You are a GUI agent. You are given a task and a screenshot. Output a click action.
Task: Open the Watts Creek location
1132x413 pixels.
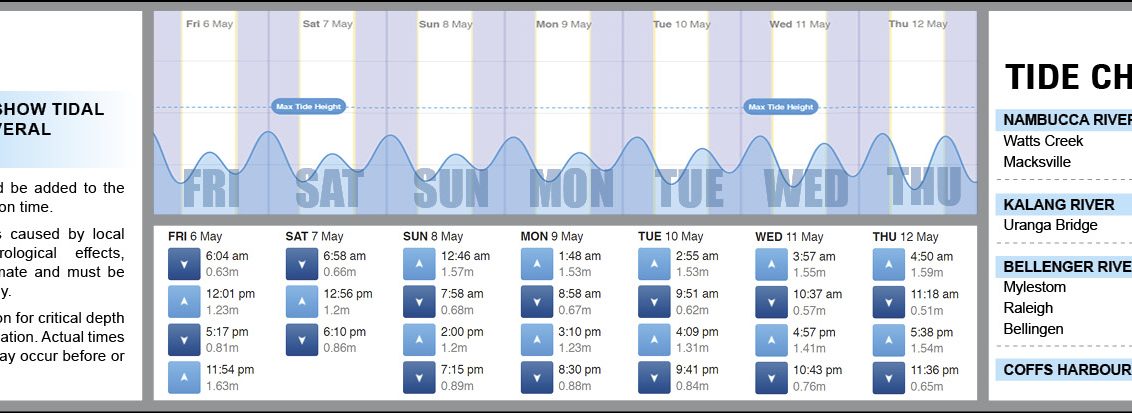[x=1043, y=141]
